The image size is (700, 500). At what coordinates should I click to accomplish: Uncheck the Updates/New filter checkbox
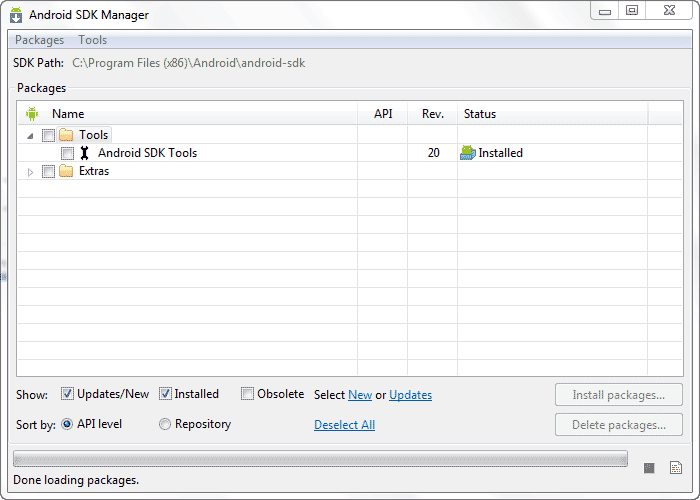(x=67, y=394)
